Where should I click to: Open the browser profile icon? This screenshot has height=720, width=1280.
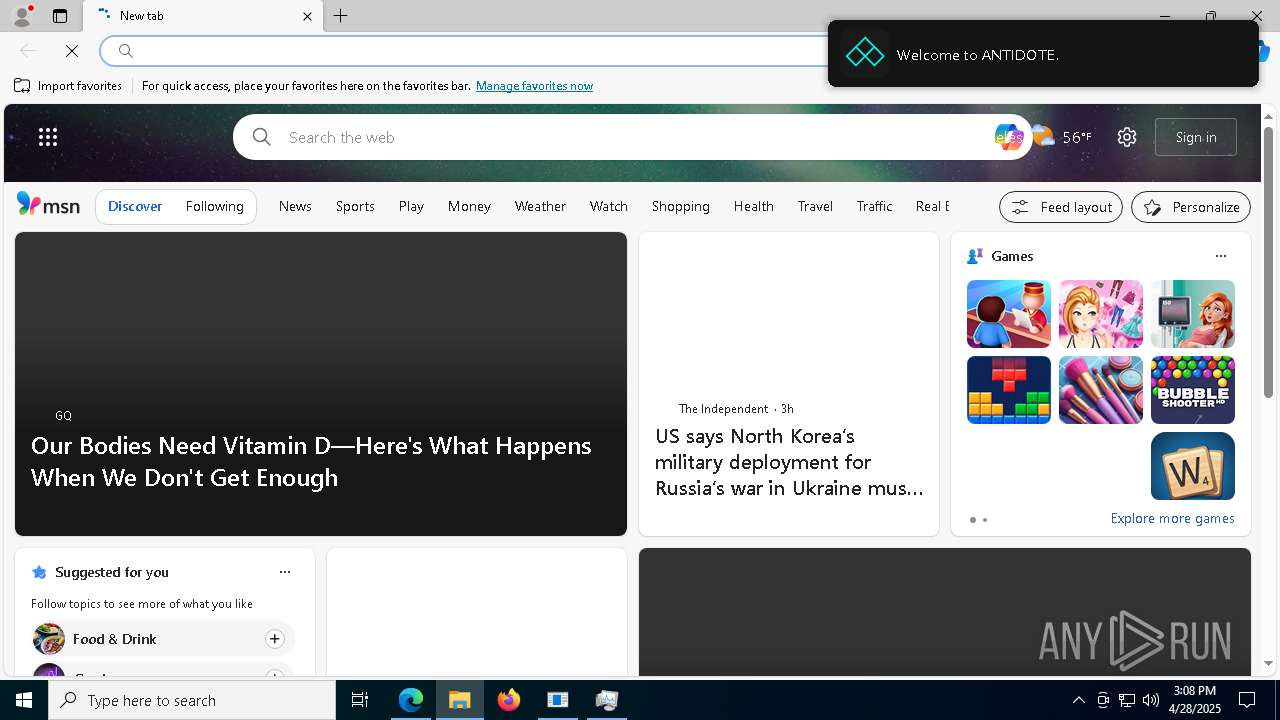(21, 16)
